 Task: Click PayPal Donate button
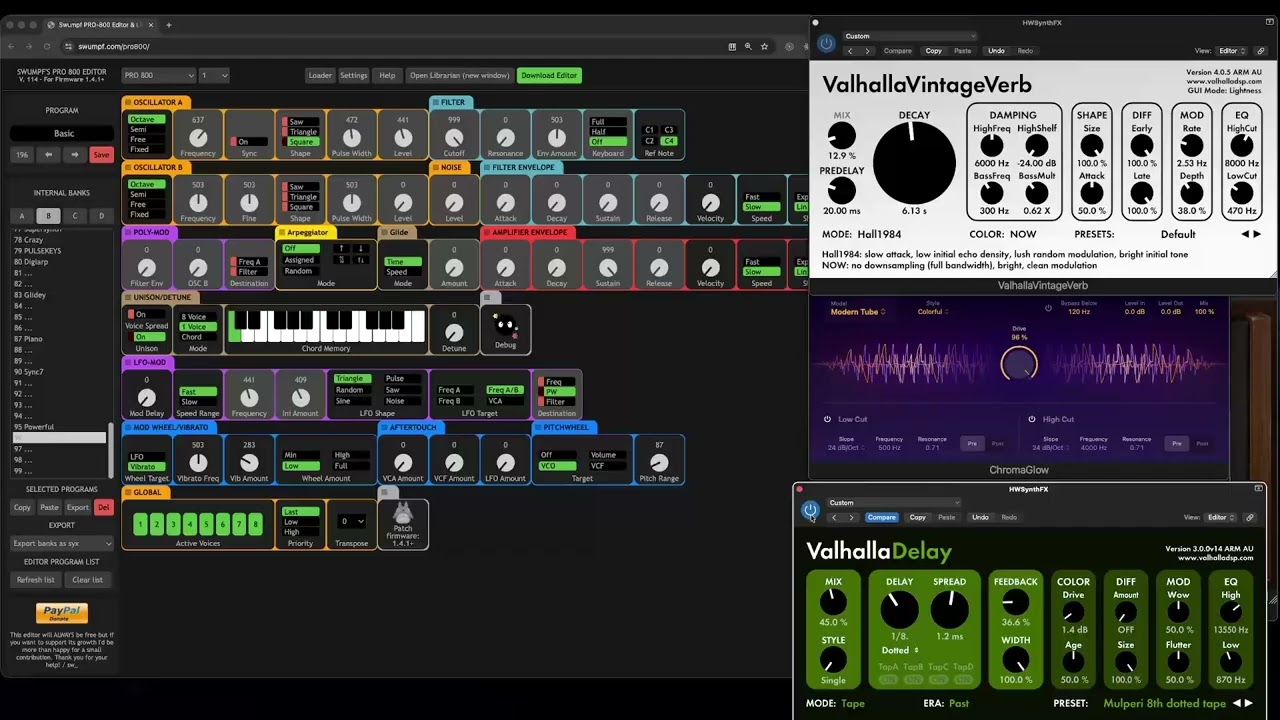[62, 613]
